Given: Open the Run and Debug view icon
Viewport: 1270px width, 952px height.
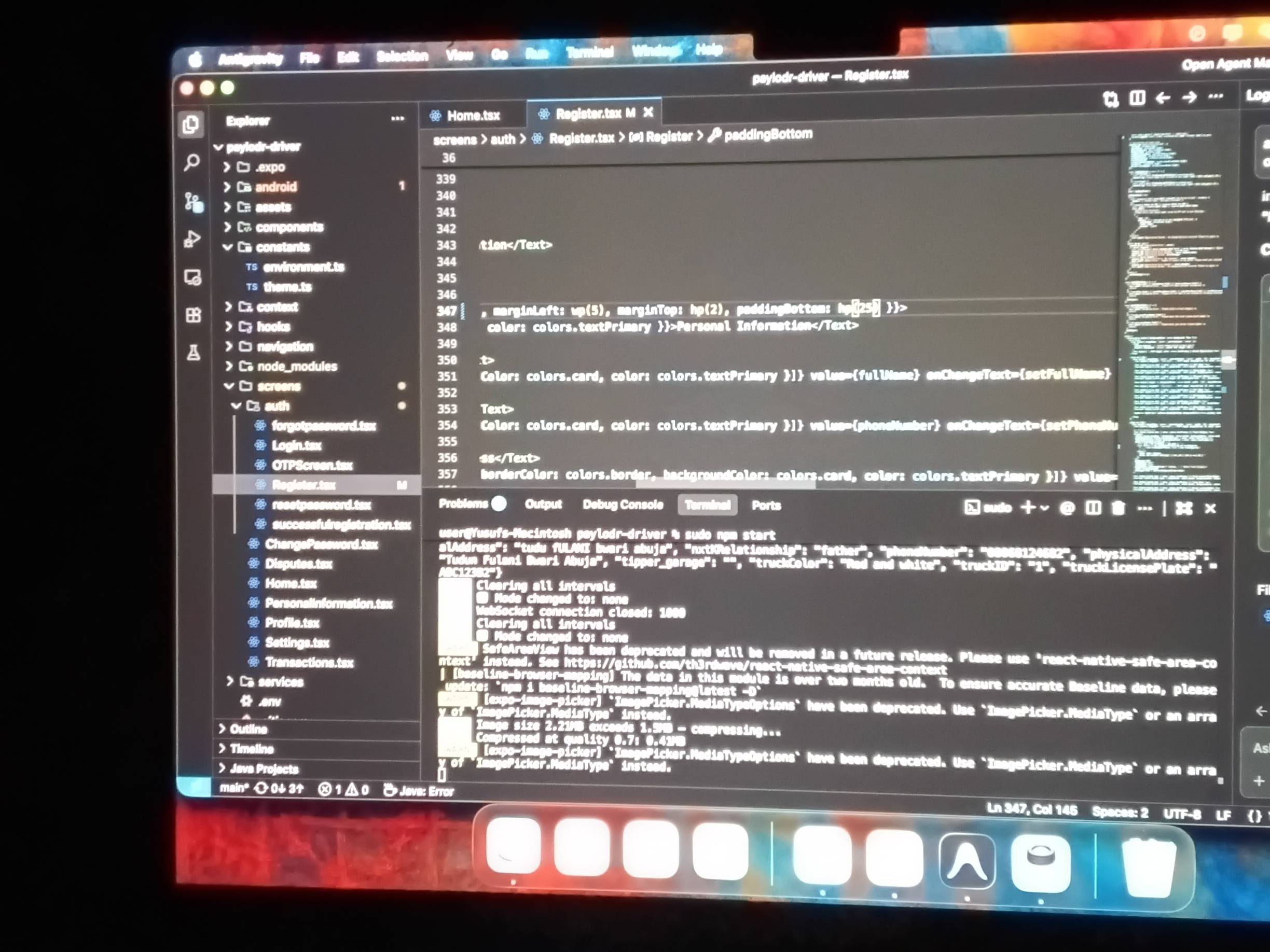Looking at the screenshot, I should tap(192, 239).
